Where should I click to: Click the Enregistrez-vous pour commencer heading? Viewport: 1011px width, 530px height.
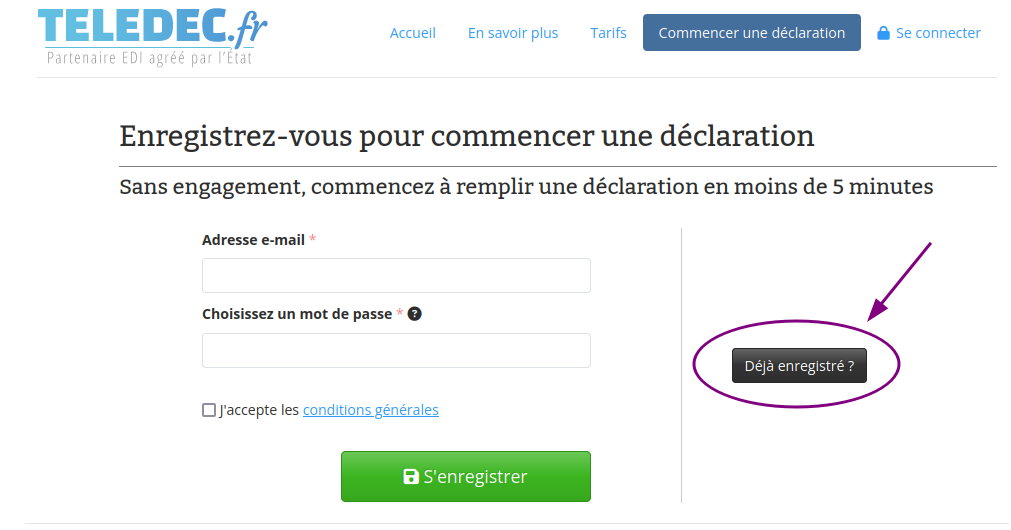[466, 136]
